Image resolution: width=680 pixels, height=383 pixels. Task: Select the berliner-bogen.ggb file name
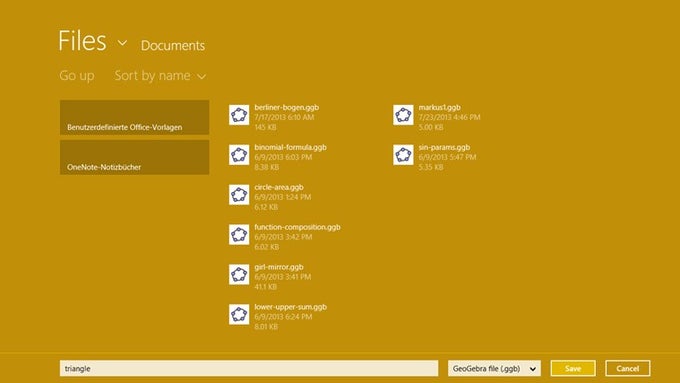[287, 108]
